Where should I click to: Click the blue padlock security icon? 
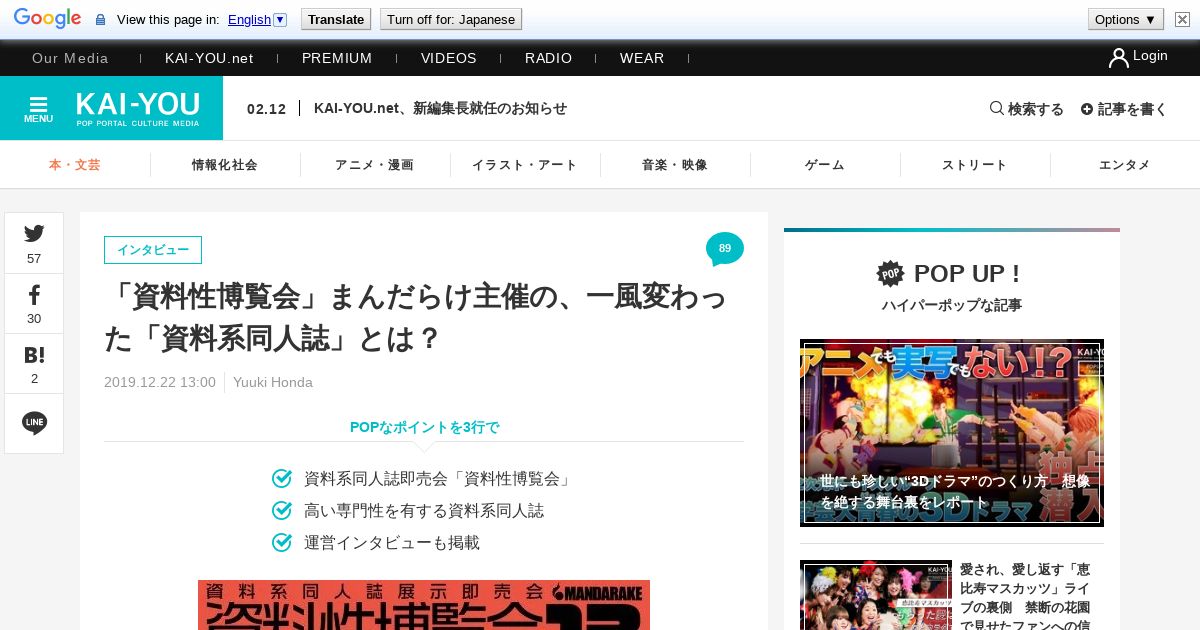click(x=100, y=20)
